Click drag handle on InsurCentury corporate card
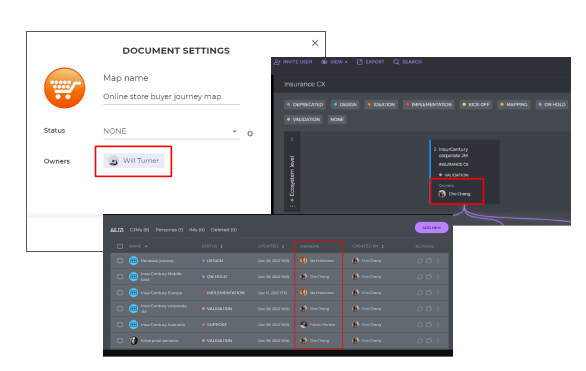Image resolution: width=586 pixels, height=371 pixels. tap(435, 149)
